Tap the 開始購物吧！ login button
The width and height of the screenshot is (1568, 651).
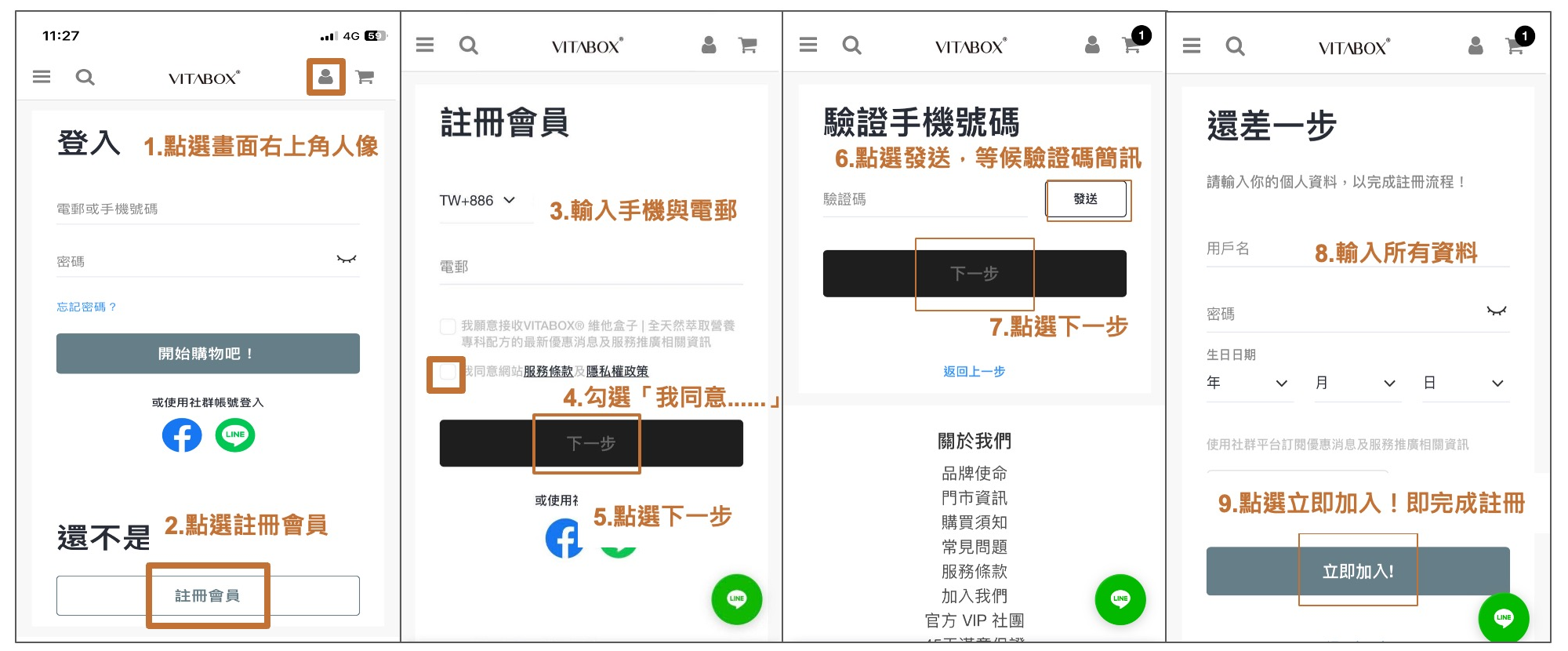click(x=208, y=354)
